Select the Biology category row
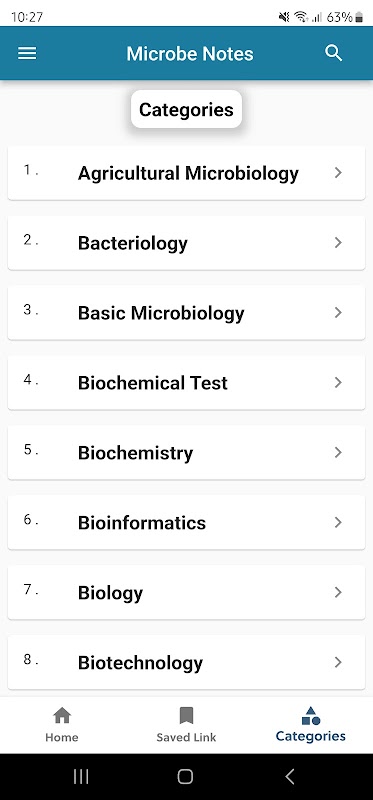The image size is (373, 800). tap(186, 592)
